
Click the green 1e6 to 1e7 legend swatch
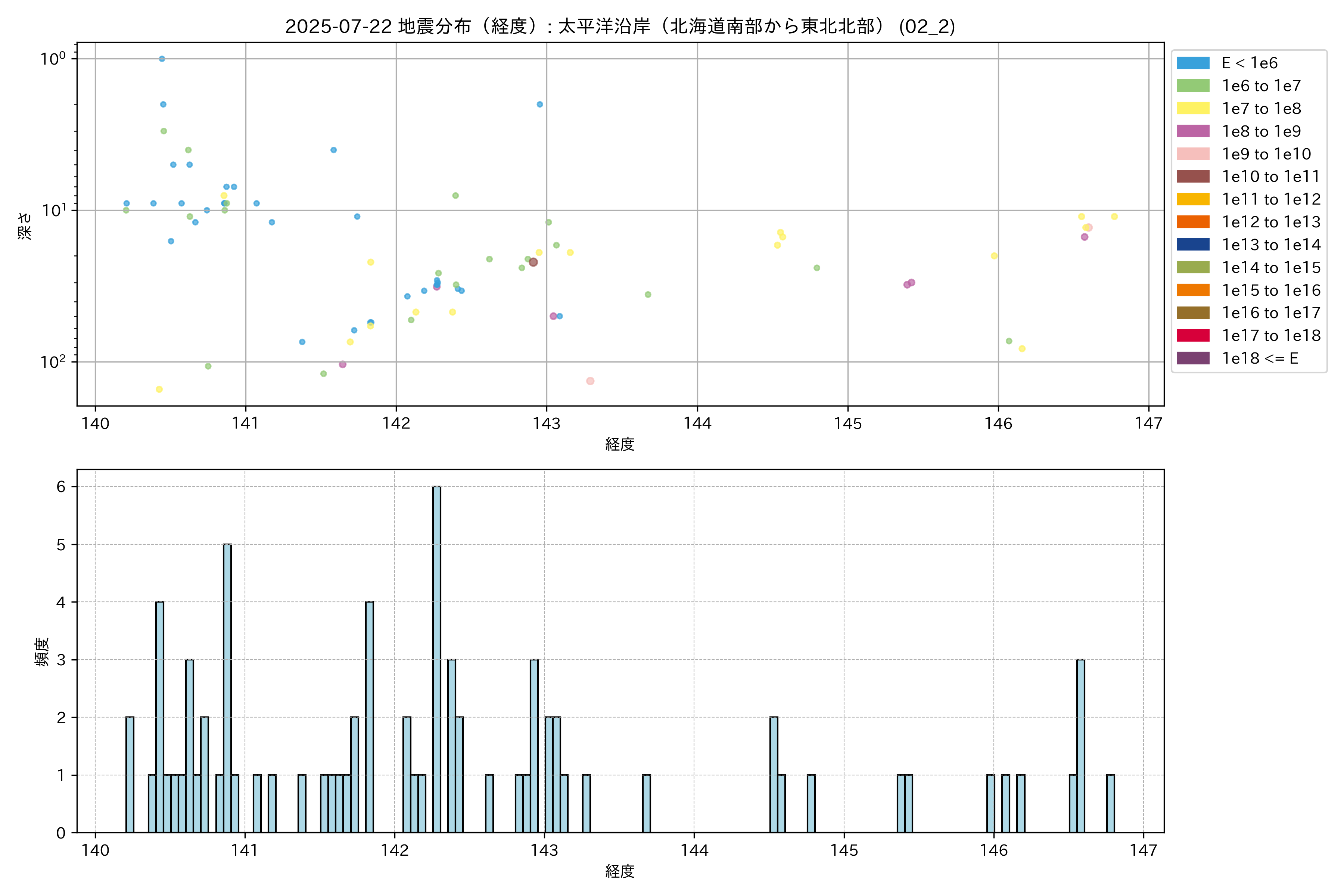(x=1192, y=86)
